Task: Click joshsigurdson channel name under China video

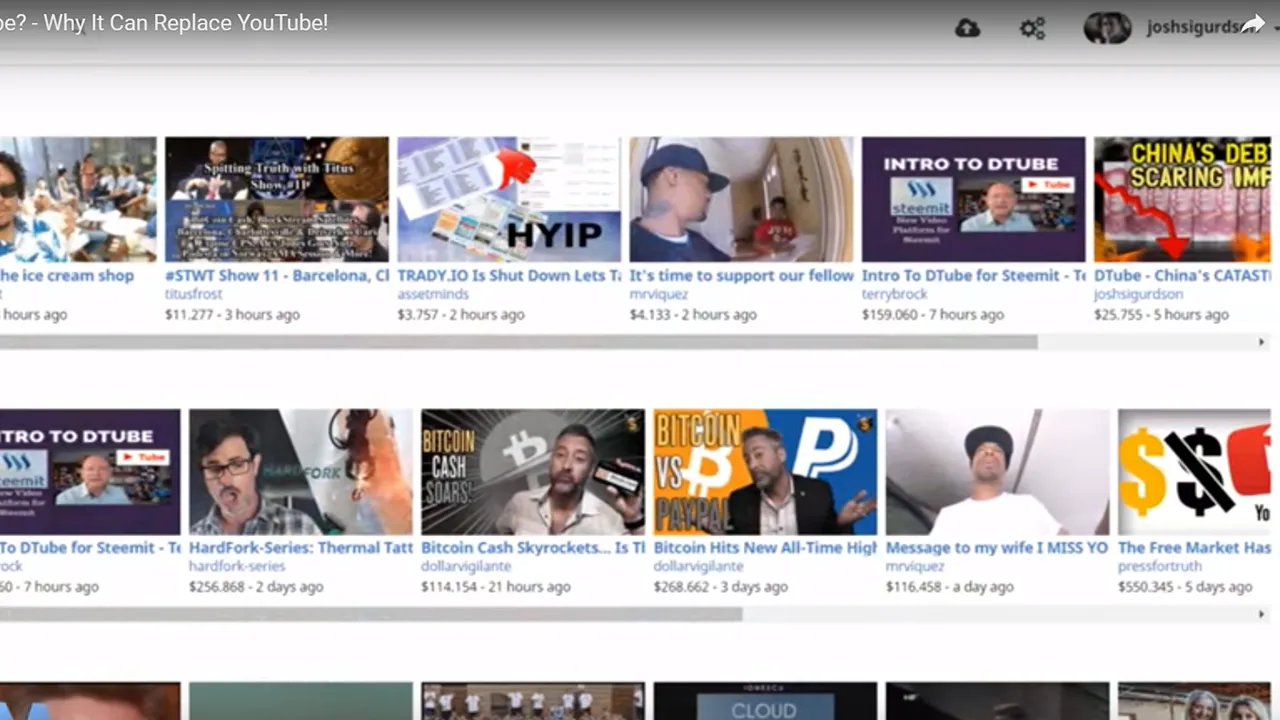Action: [1138, 294]
